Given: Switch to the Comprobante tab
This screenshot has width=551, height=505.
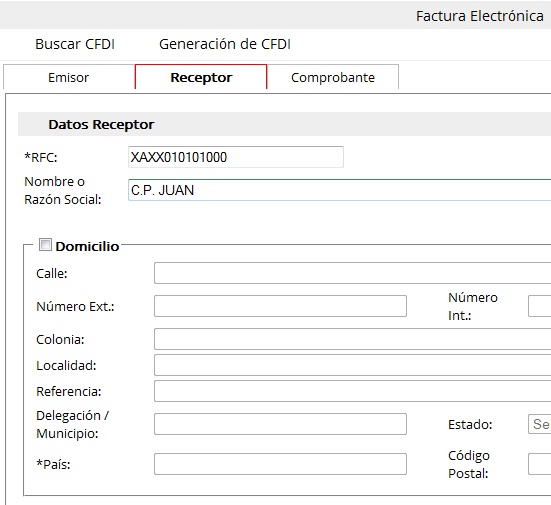Looking at the screenshot, I should 333,77.
